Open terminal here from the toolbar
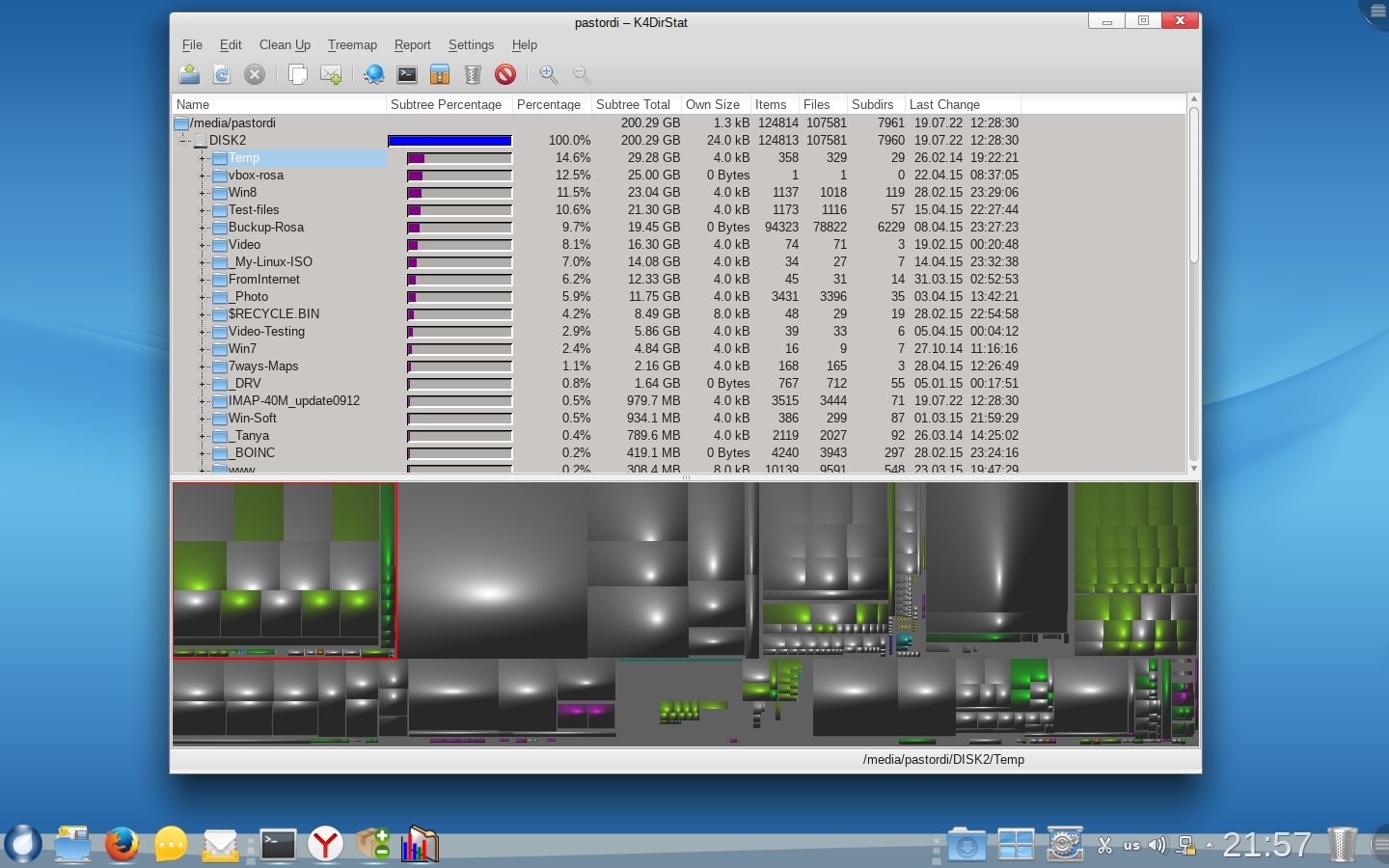Screen dimensions: 1389x868 [407, 74]
